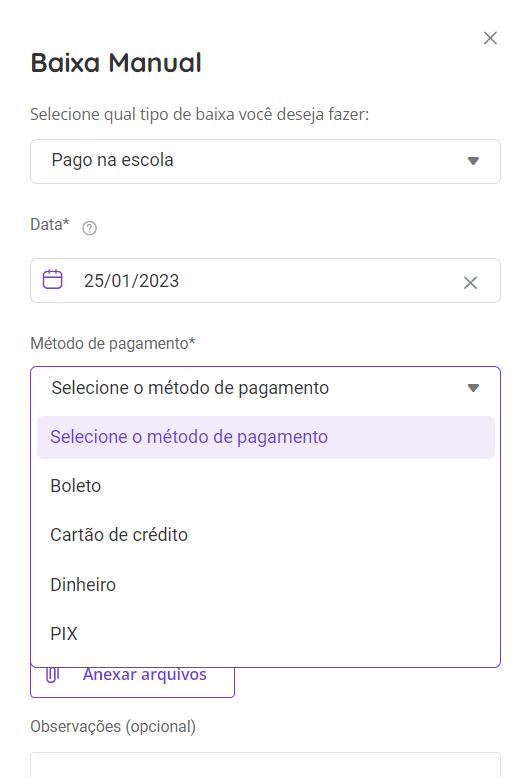
Task: Click the Anexar arquivos button
Action: tap(132, 682)
